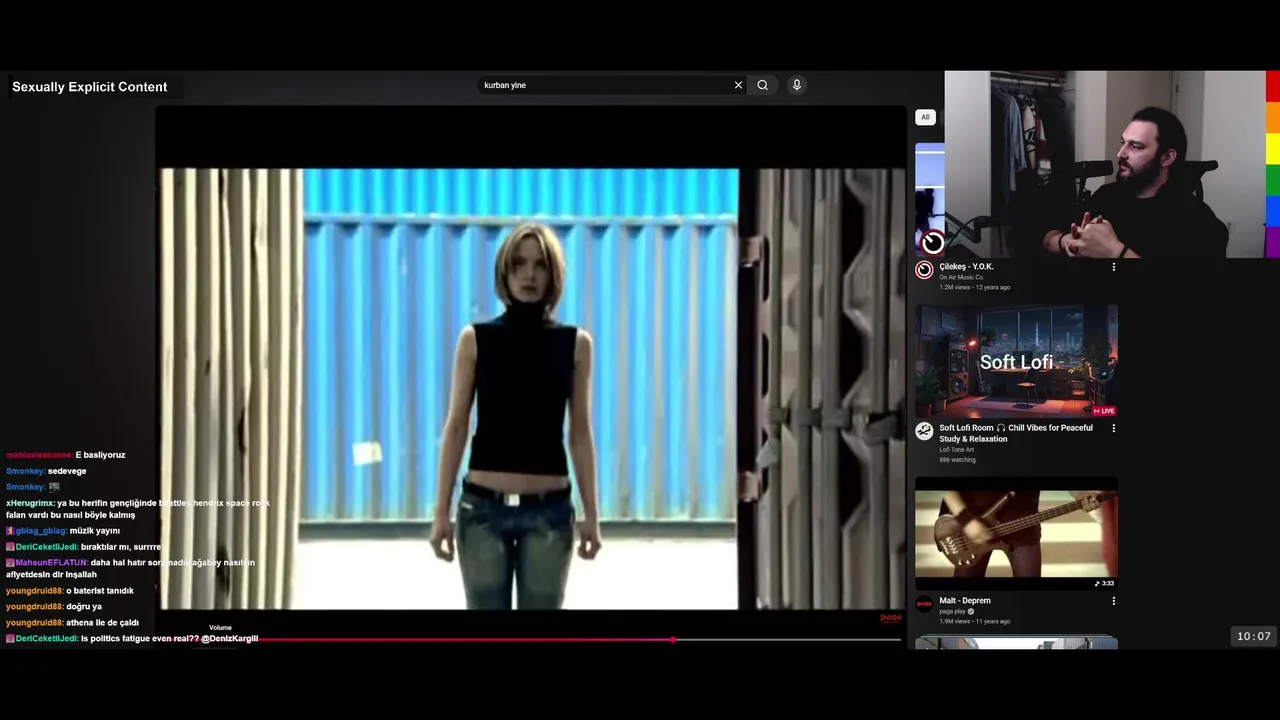Visit the On Air Music Co. channel
This screenshot has width=1280, height=720.
(962, 277)
